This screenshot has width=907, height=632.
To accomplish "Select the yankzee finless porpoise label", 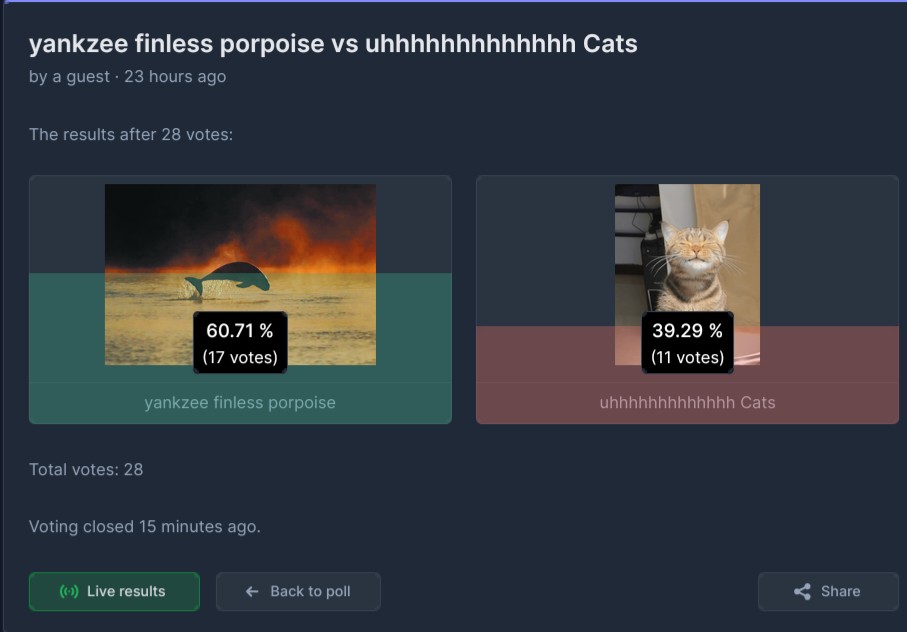I will pyautogui.click(x=240, y=402).
